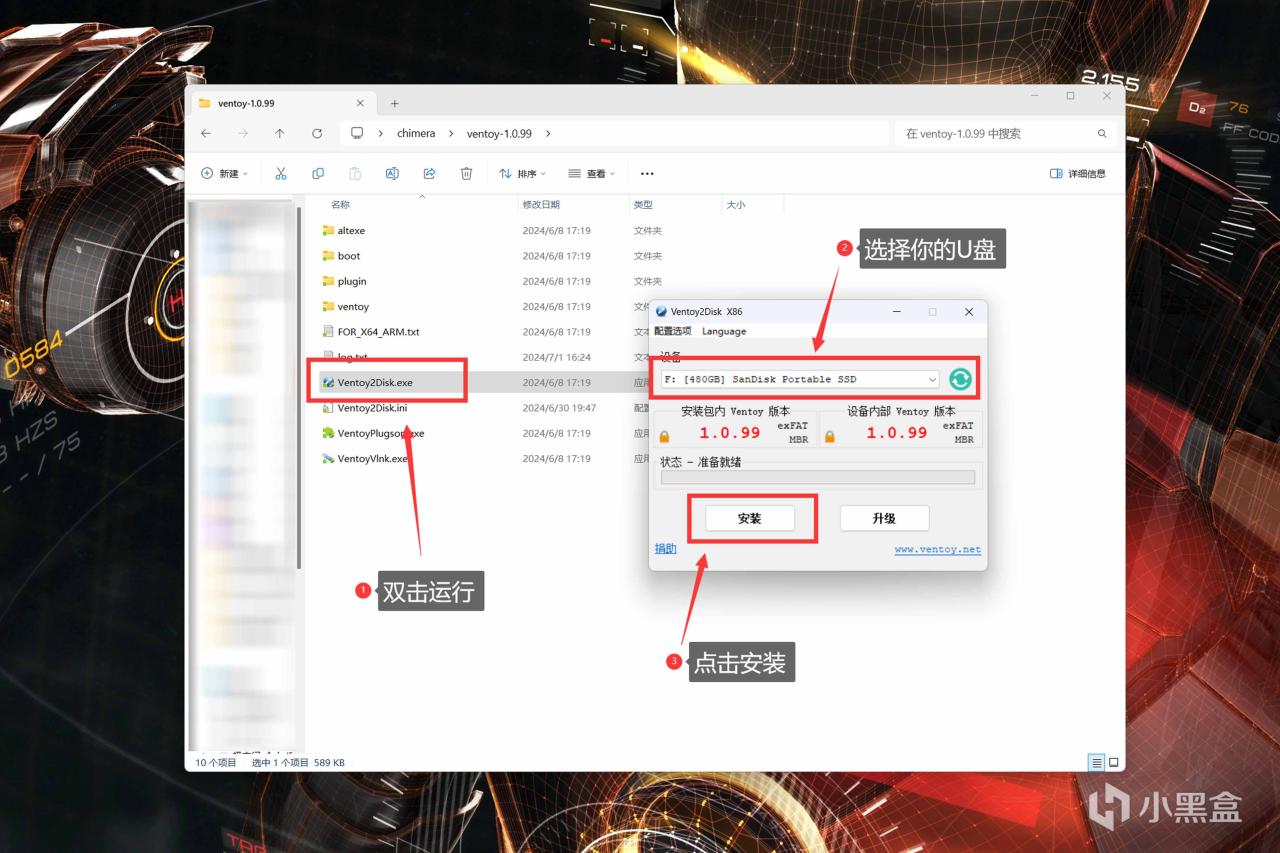The height and width of the screenshot is (853, 1280).
Task: Switch to large thumbnails view in status bar
Action: click(1113, 763)
